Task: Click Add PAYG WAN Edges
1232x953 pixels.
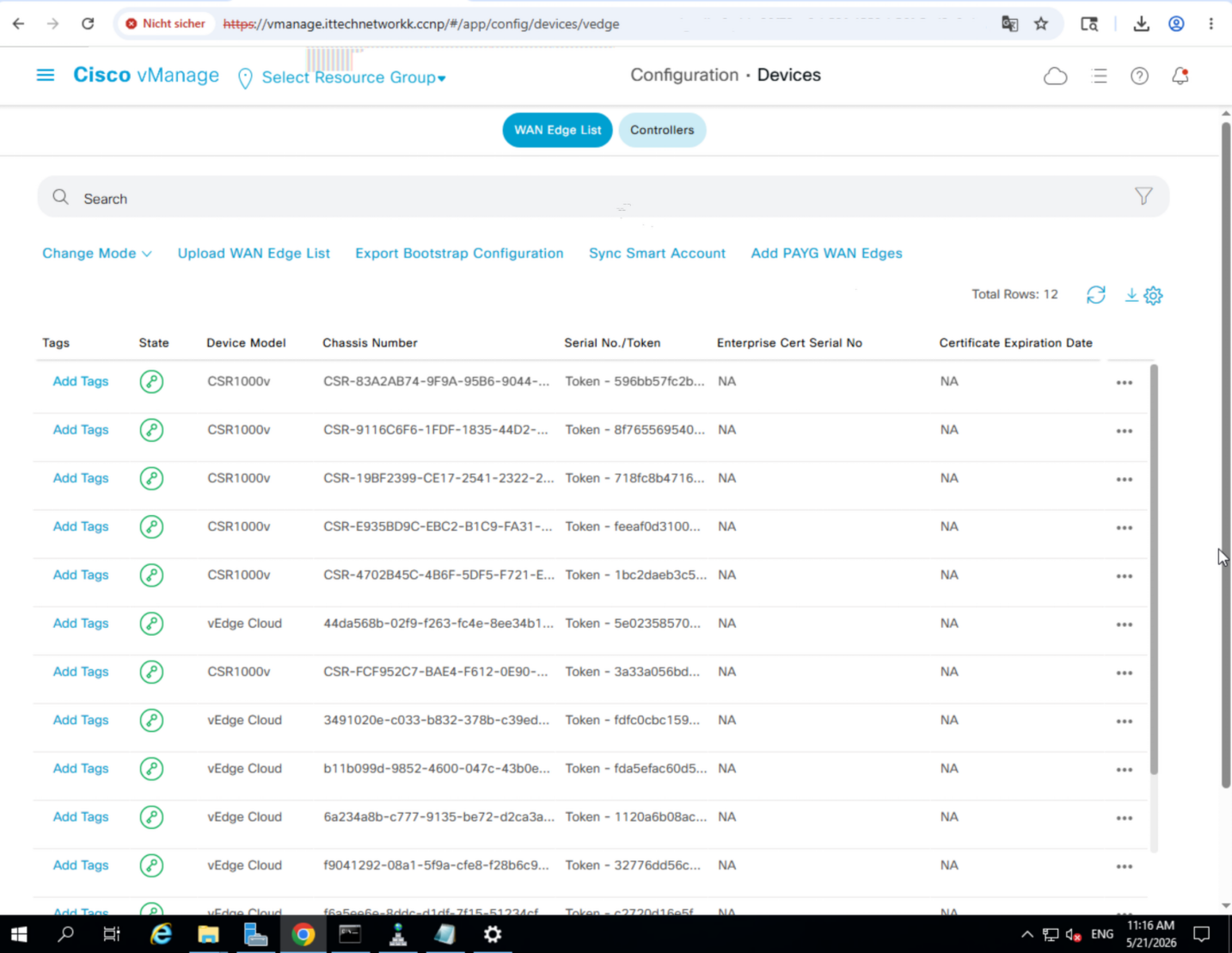Action: coord(826,254)
